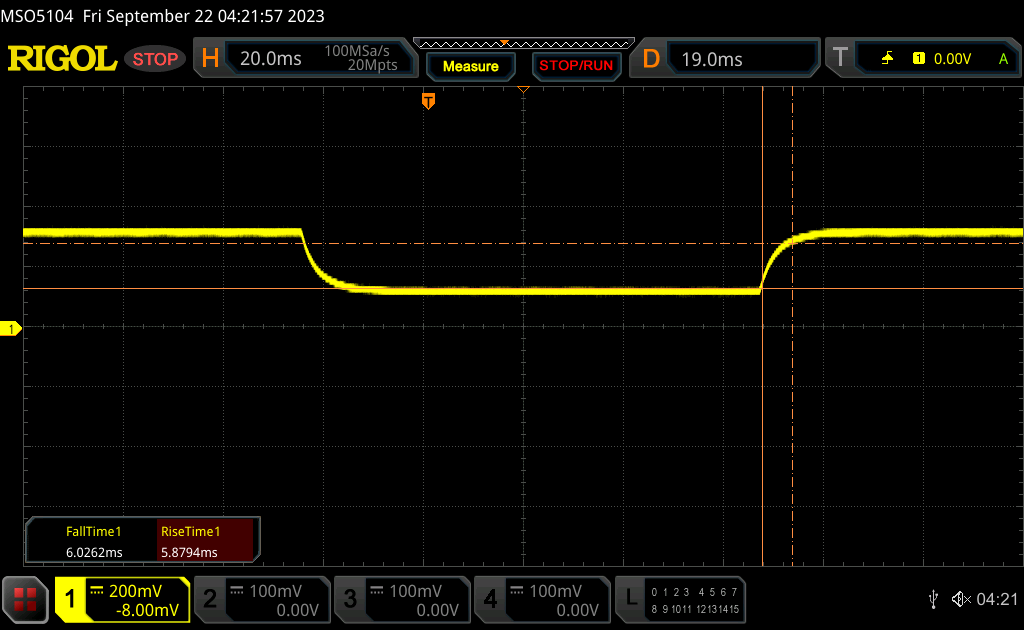Select the orange trigger position T marker
This screenshot has height=630, width=1024.
point(428,101)
